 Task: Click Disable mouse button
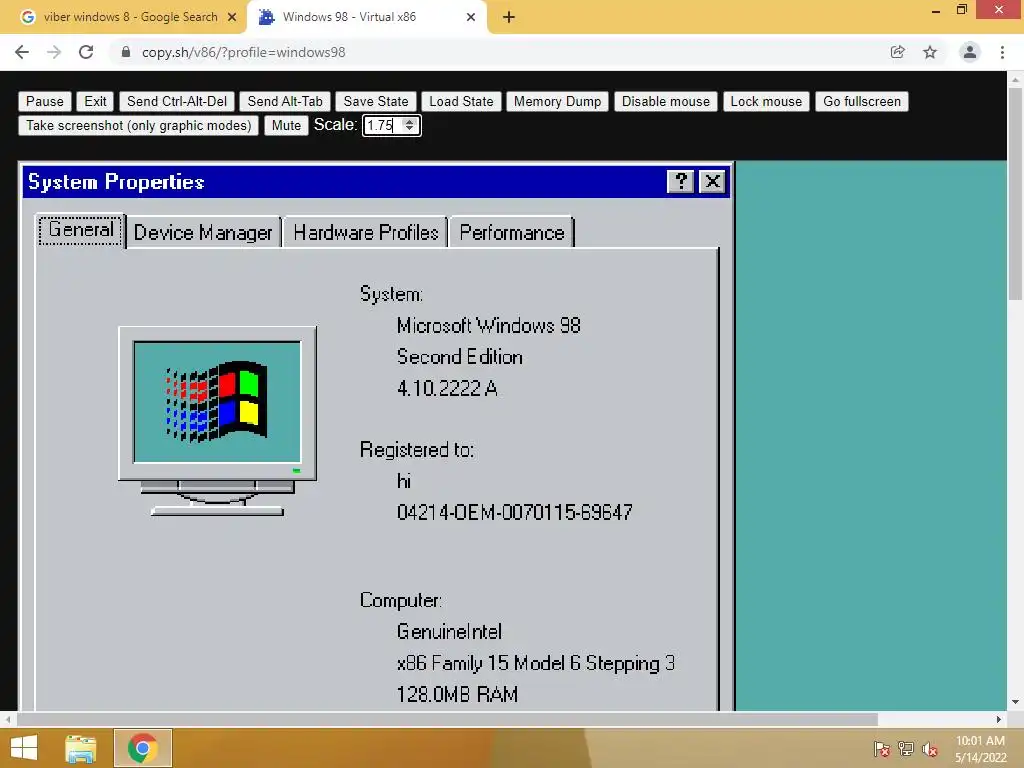coord(665,101)
